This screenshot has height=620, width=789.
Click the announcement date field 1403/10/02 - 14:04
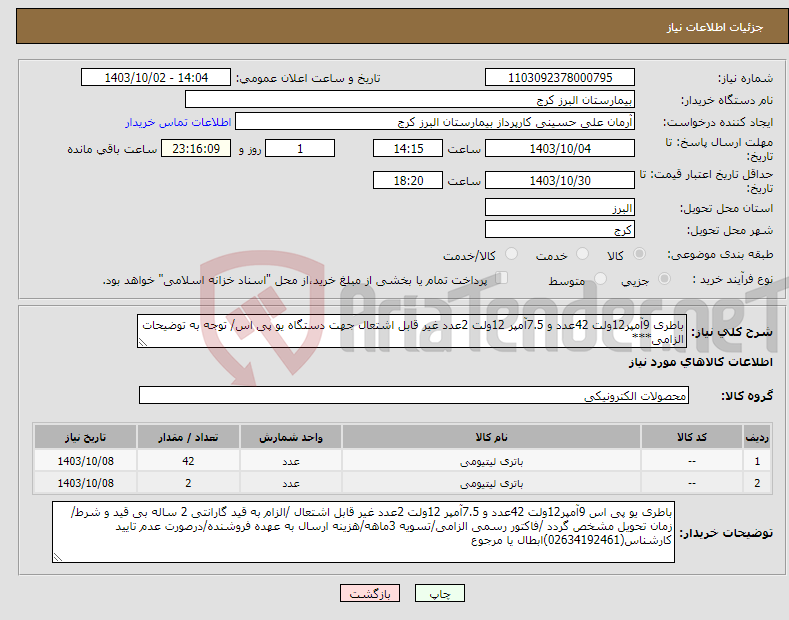click(x=156, y=78)
